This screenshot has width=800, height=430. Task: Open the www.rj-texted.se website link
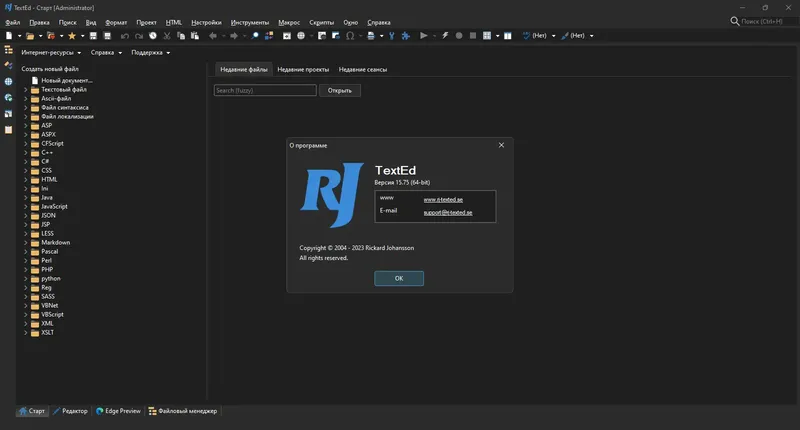[x=443, y=199]
